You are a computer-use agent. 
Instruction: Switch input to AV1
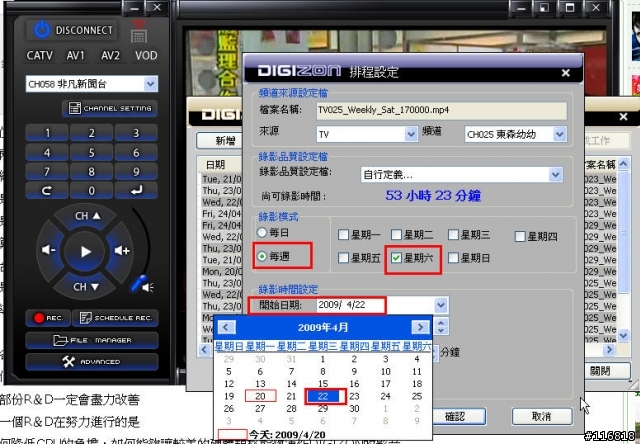(x=76, y=56)
